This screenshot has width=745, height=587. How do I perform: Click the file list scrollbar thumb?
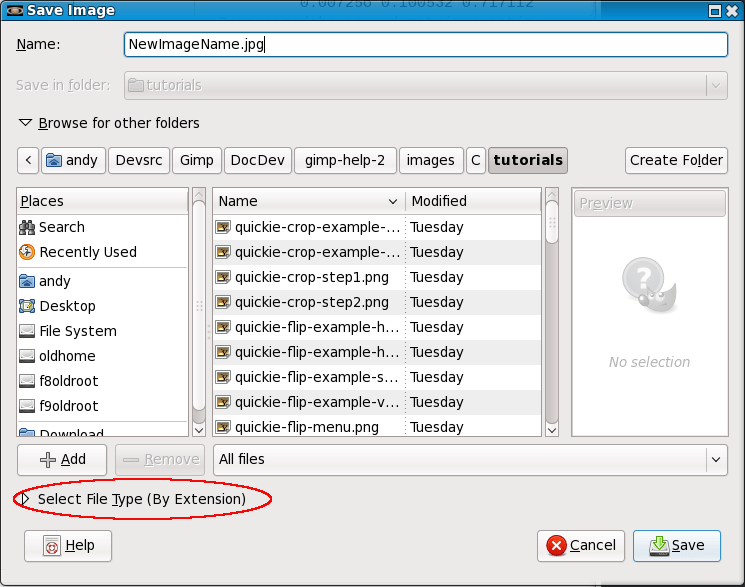point(552,222)
